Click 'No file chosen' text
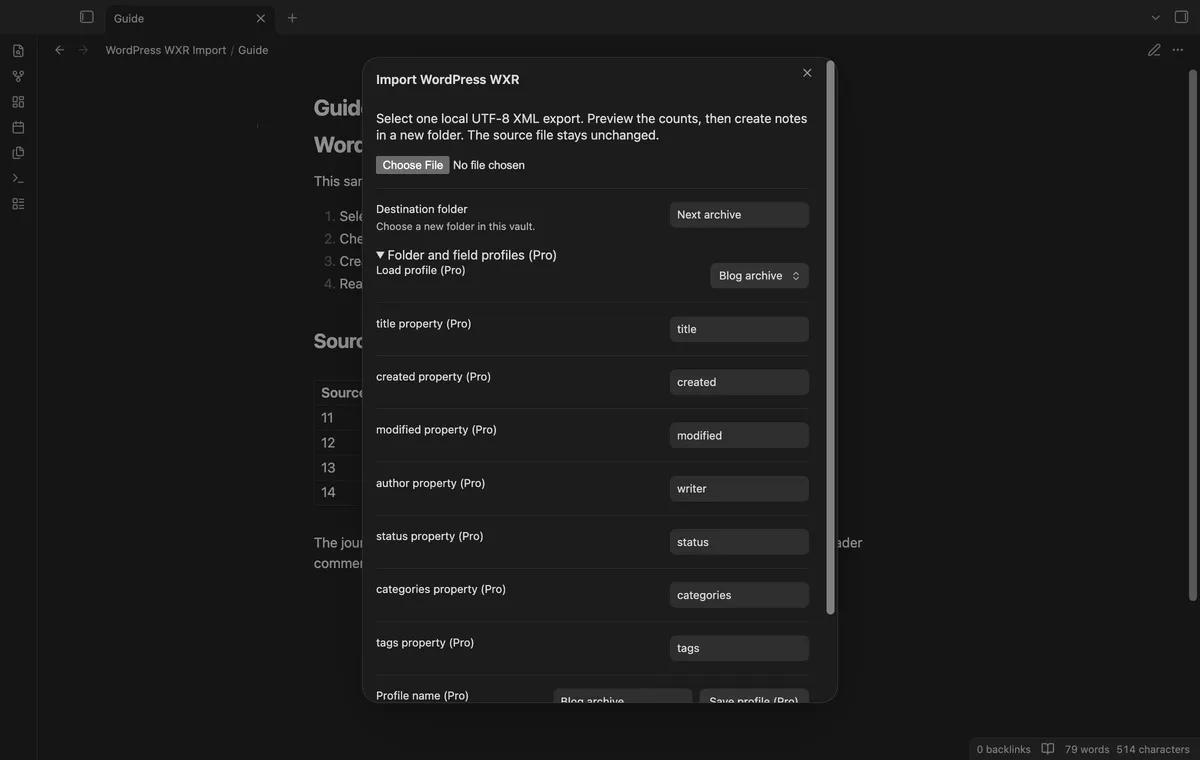Image resolution: width=1200 pixels, height=760 pixels. (489, 165)
